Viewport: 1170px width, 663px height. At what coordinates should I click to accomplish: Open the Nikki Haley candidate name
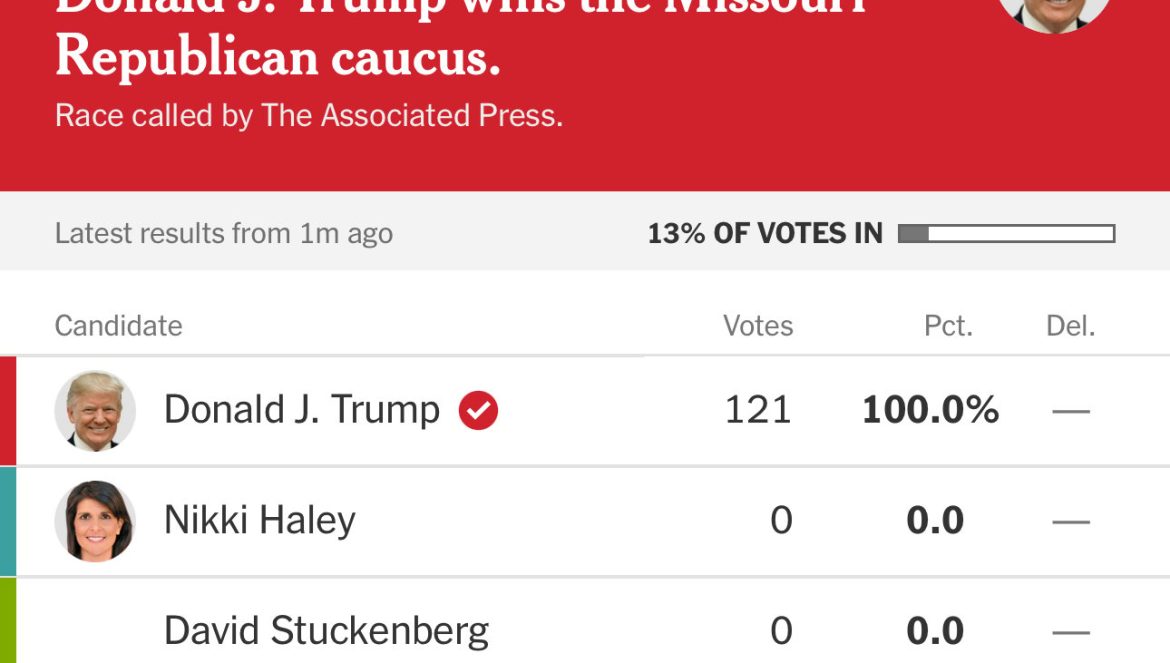point(259,521)
